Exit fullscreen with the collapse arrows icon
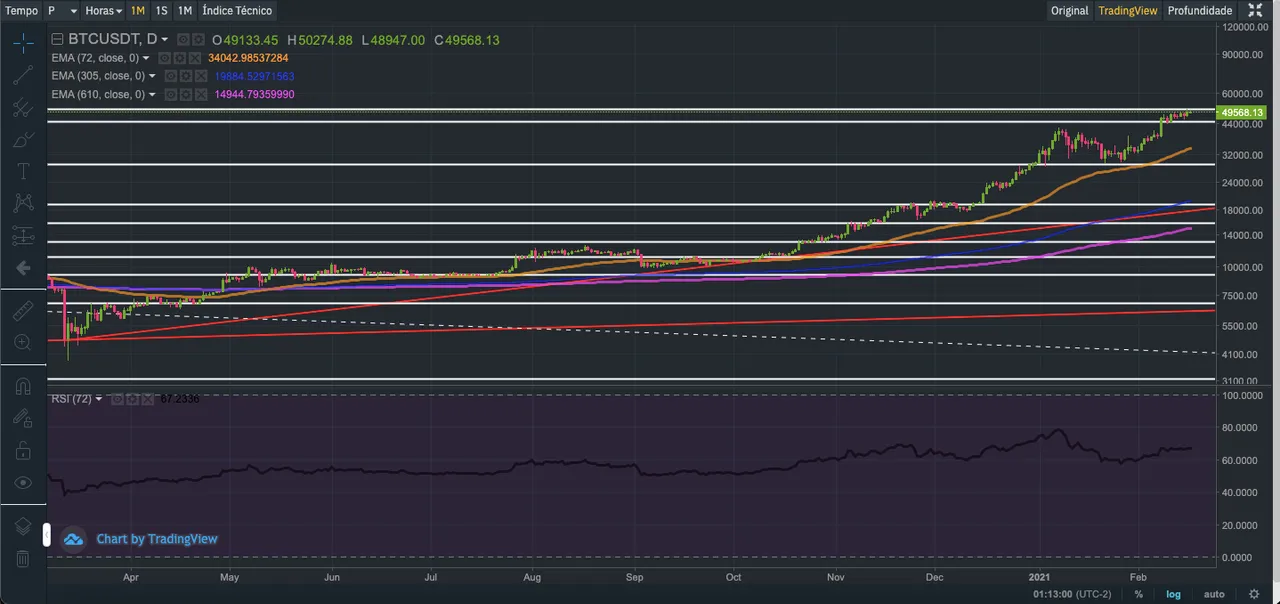The image size is (1280, 604). click(1256, 10)
